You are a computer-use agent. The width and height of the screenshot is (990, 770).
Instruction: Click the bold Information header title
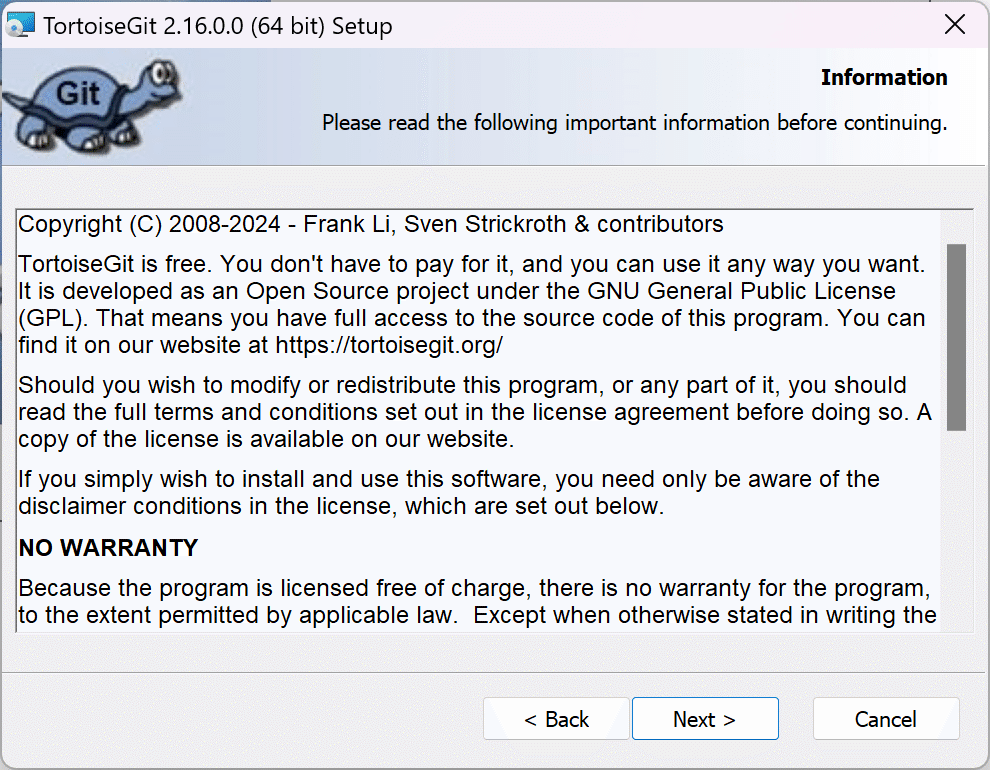point(884,78)
